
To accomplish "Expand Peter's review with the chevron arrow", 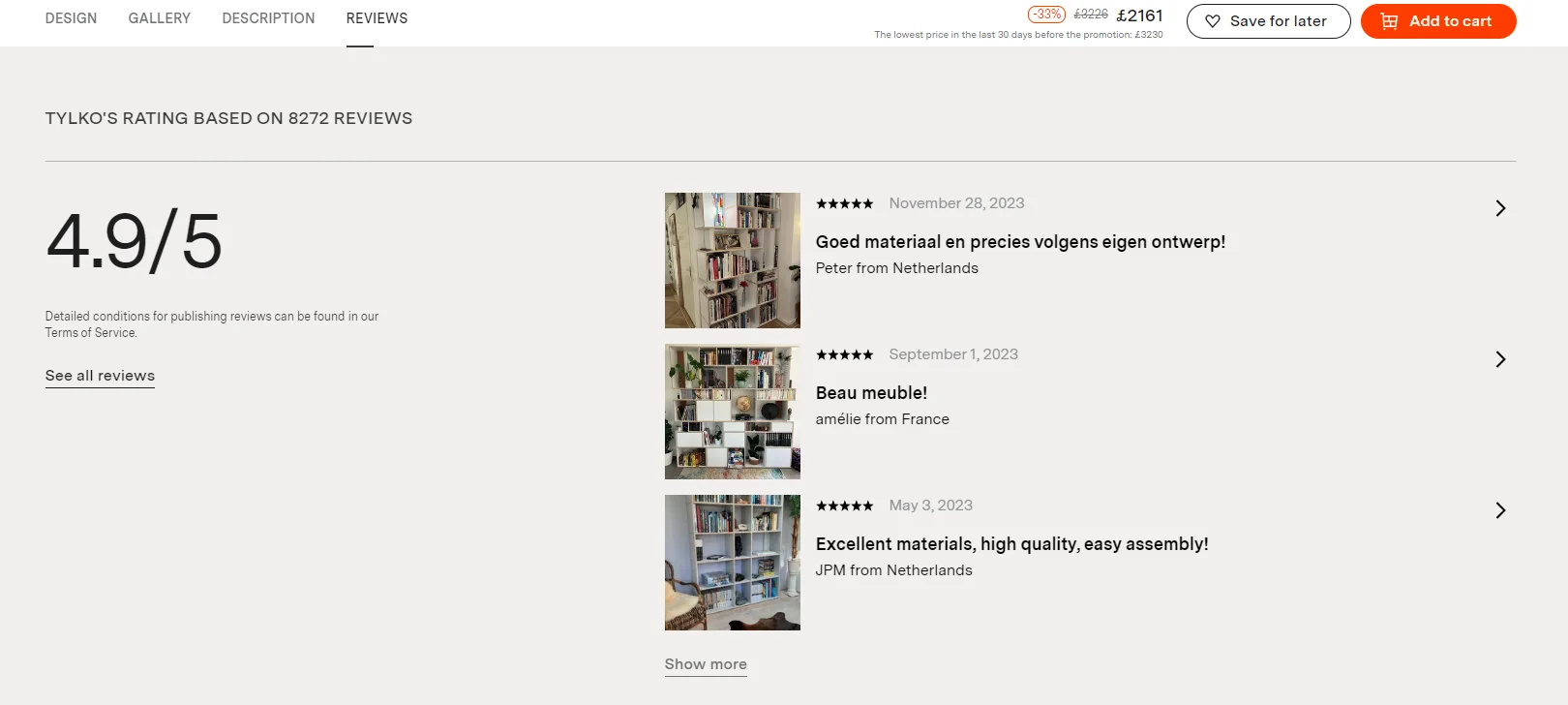I will pos(1500,208).
